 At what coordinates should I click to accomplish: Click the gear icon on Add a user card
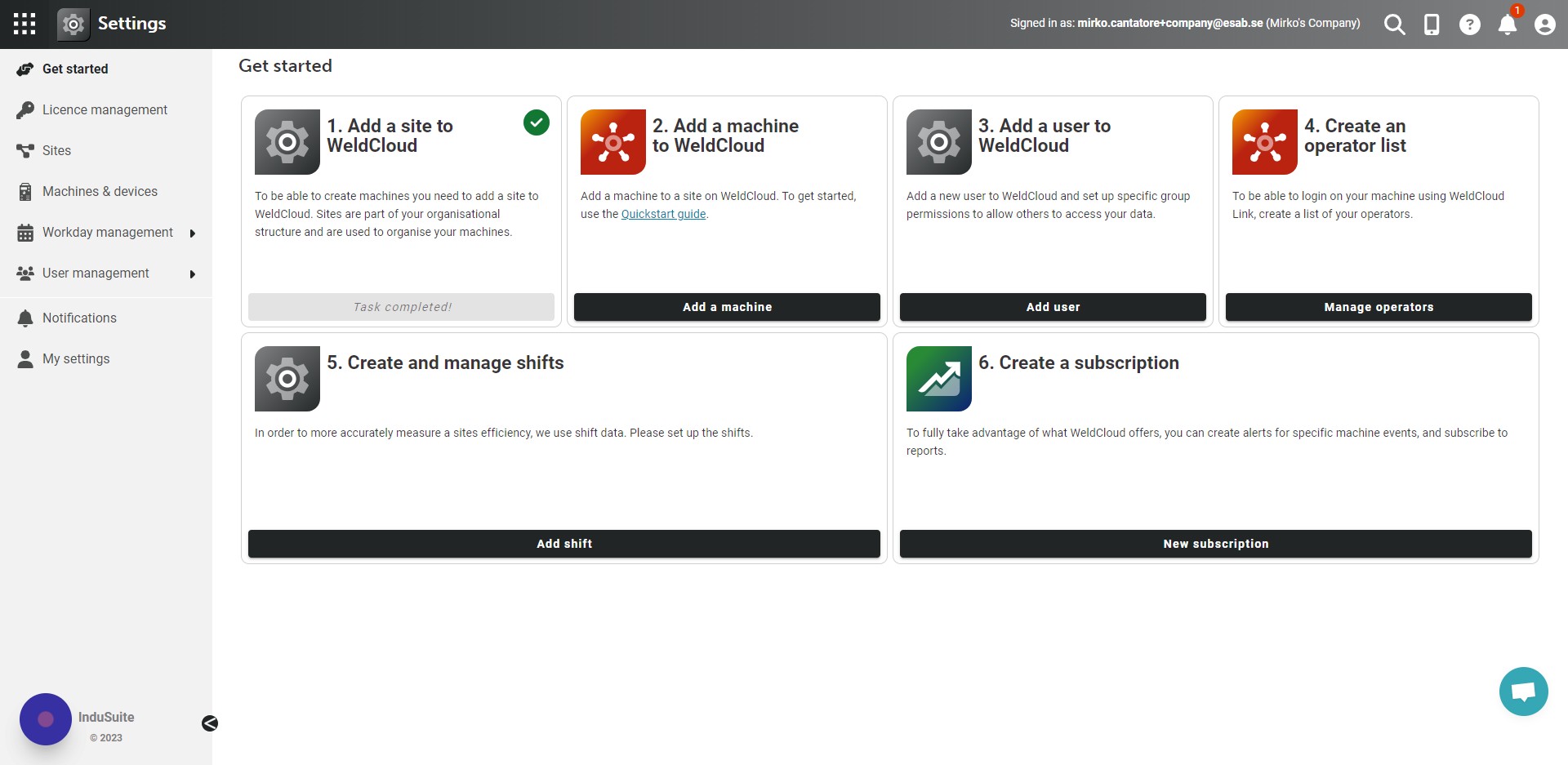point(939,142)
